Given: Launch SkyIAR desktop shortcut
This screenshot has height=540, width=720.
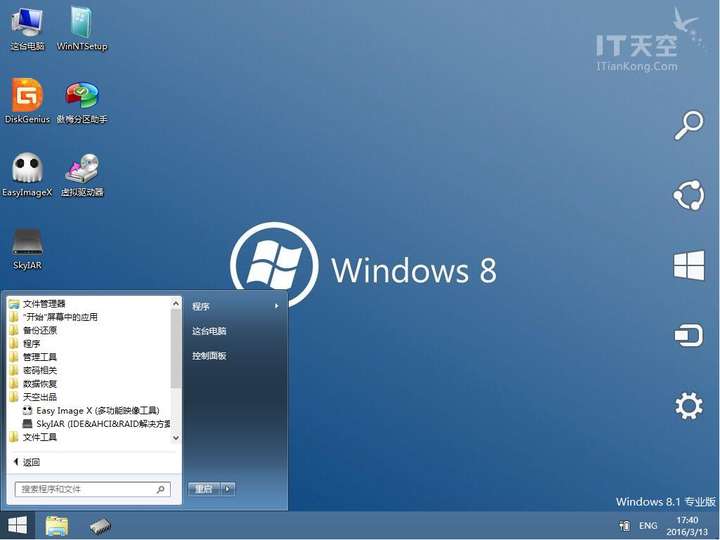Looking at the screenshot, I should (x=27, y=248).
